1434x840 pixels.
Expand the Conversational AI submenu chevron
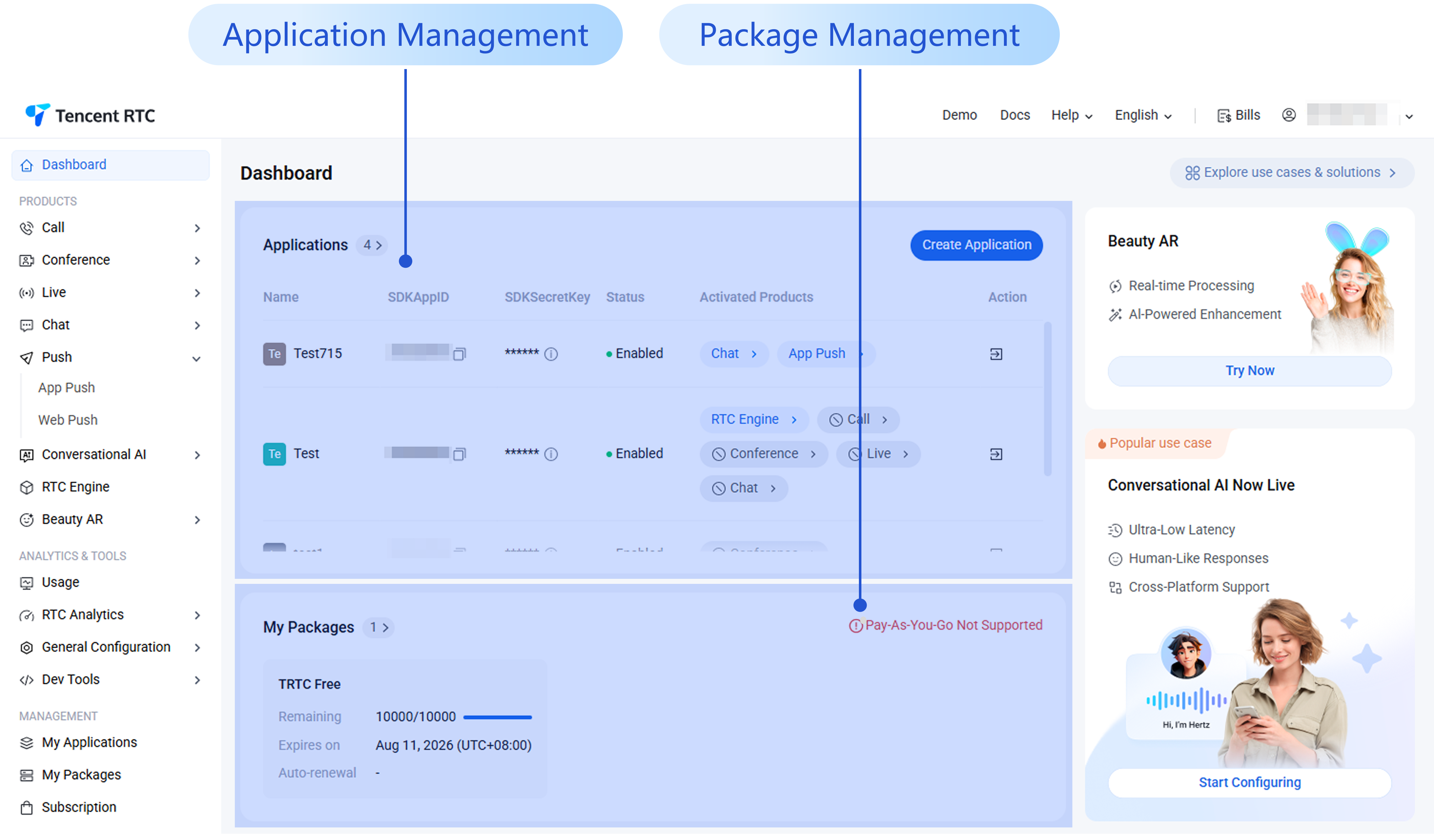point(197,455)
